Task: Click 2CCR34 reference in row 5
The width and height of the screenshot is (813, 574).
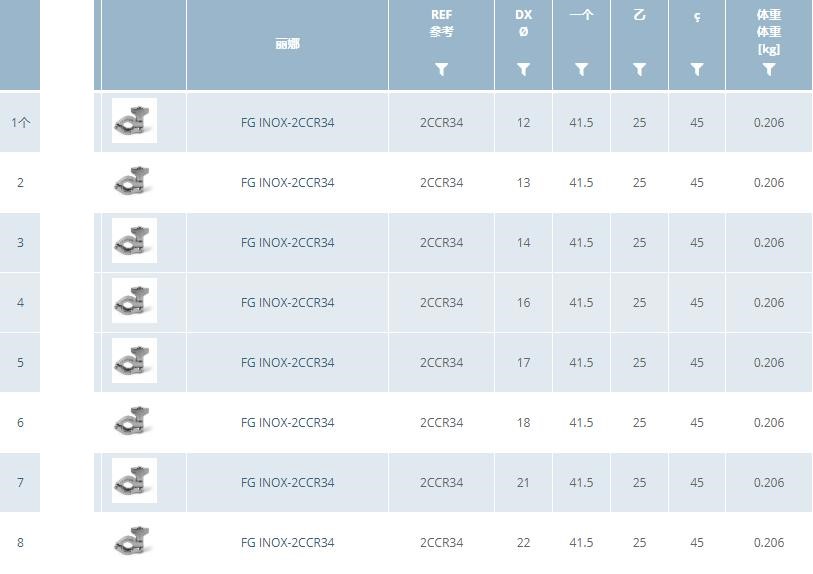Action: (x=441, y=363)
